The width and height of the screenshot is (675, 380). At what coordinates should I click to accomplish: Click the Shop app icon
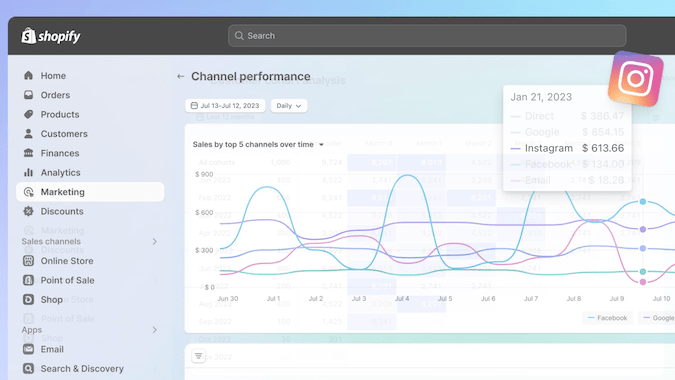point(28,300)
